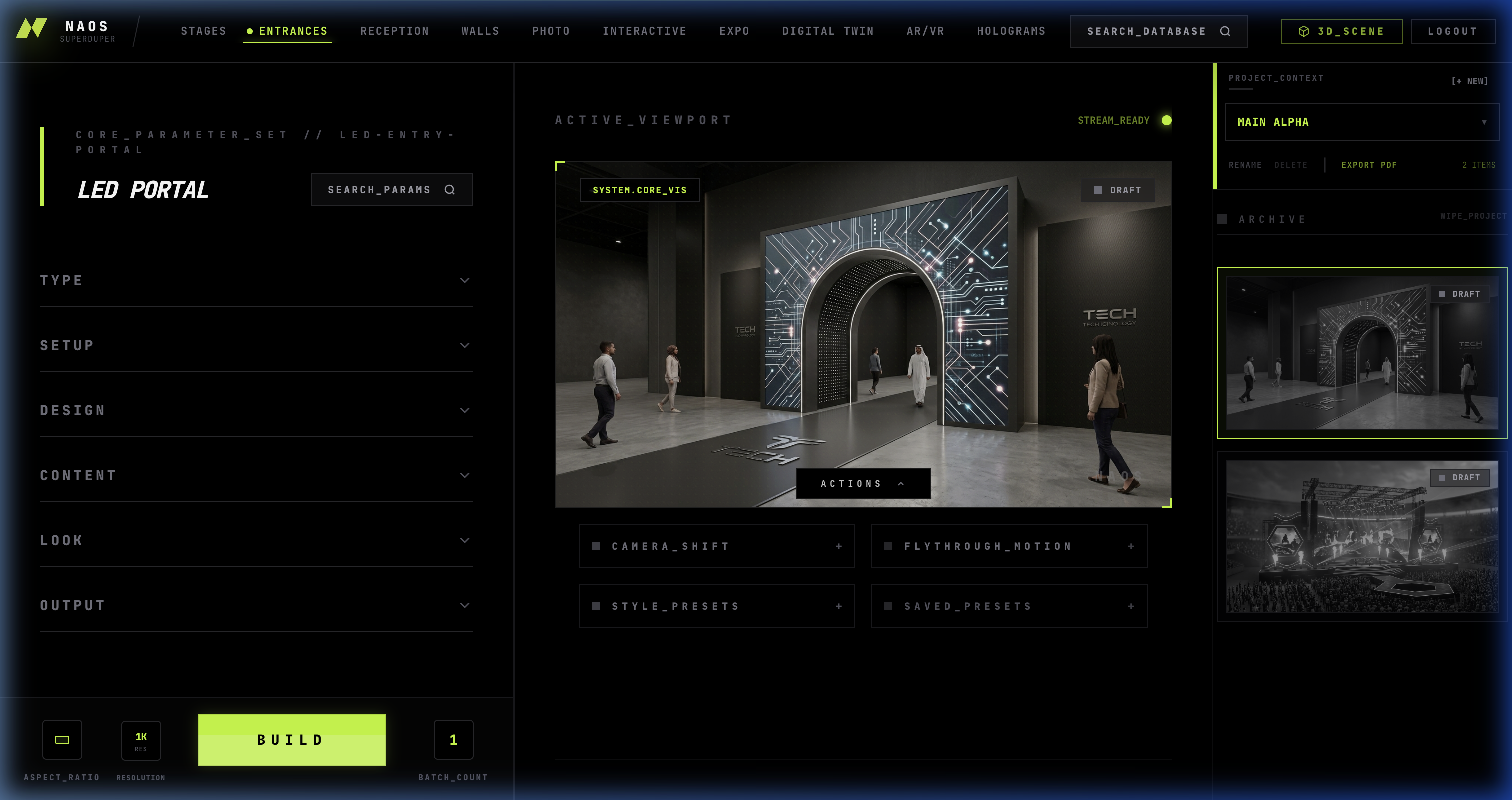The height and width of the screenshot is (800, 1512).
Task: Click the SEARCH_DATABASE magnifier icon
Action: coord(1225,31)
